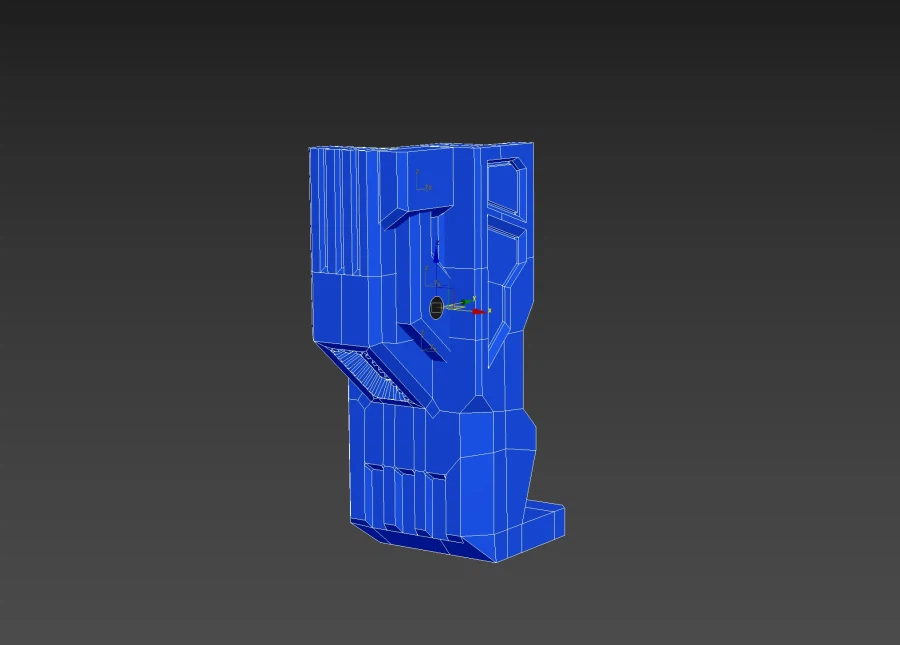Viewport: 900px width, 645px height.
Task: Select the small foot step at the model's base
Action: [x=546, y=519]
